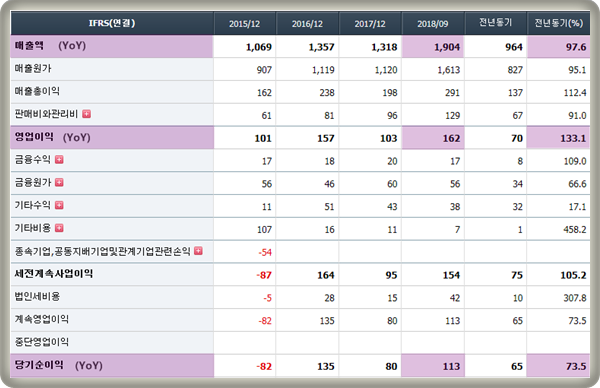Select the 당기순이익 row label
The image size is (600, 388).
point(39,365)
